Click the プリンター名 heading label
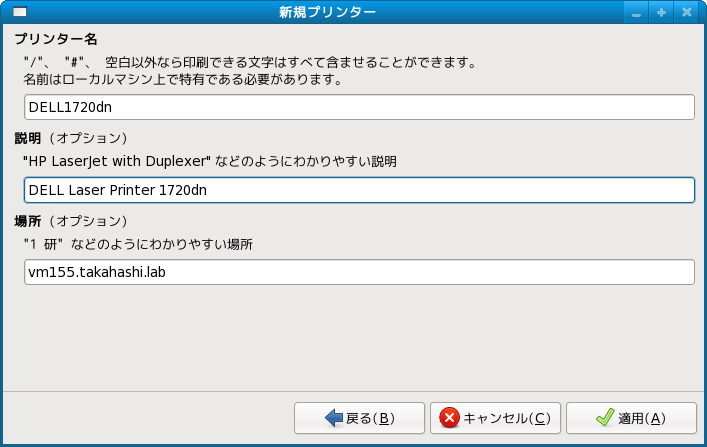The height and width of the screenshot is (447, 707). (56, 39)
